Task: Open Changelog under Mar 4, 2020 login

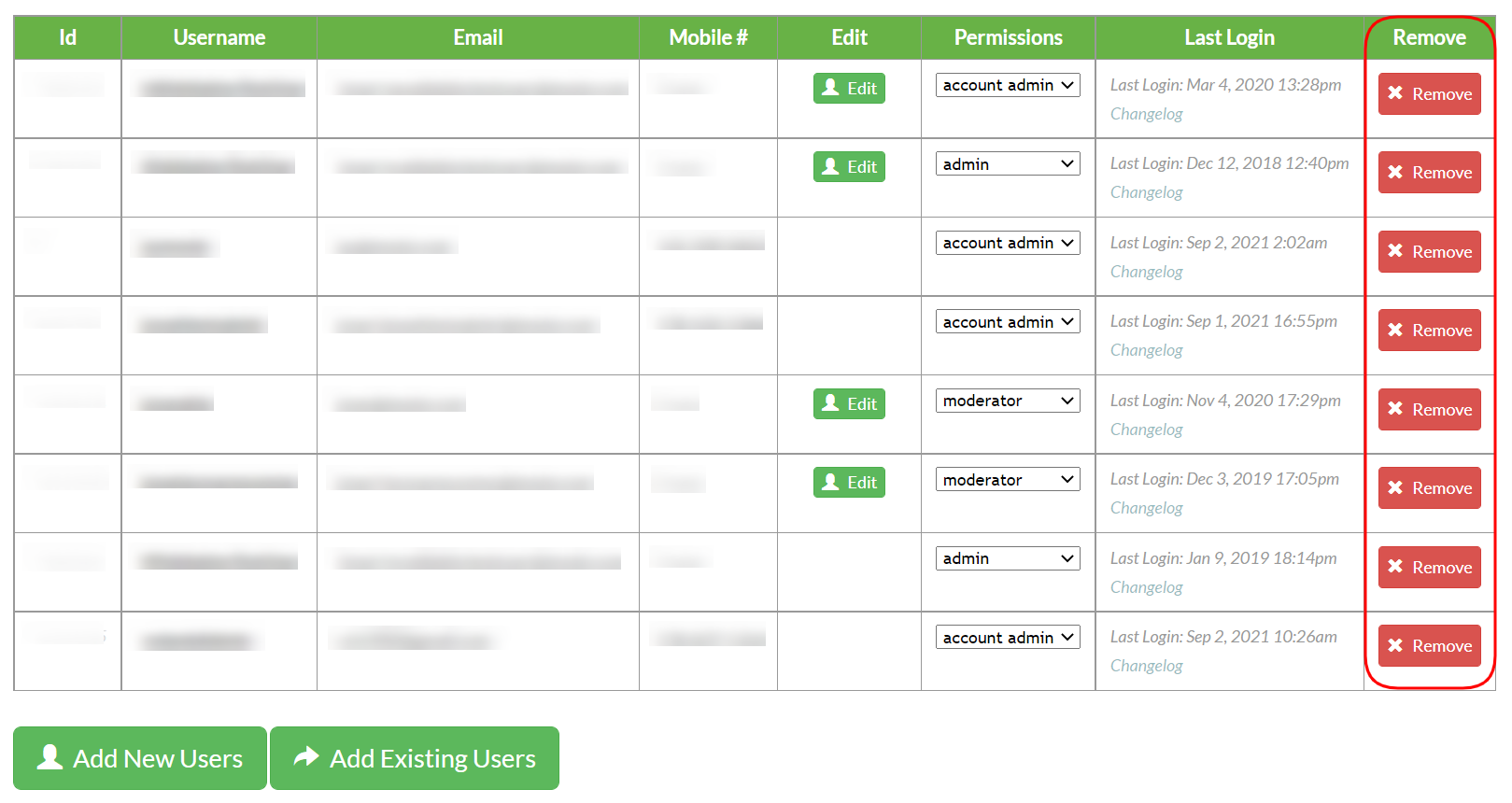Action: pos(1146,114)
